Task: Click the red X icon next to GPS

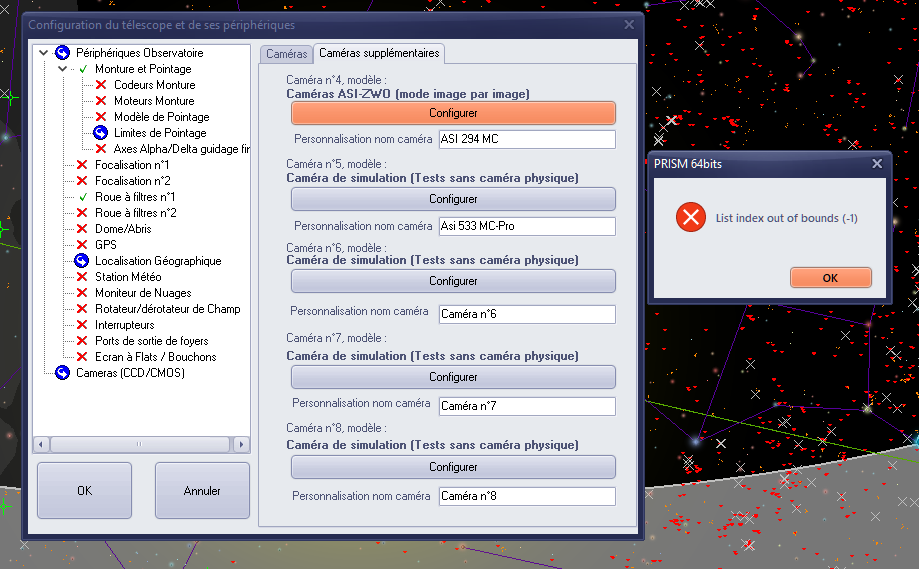Action: [x=82, y=245]
